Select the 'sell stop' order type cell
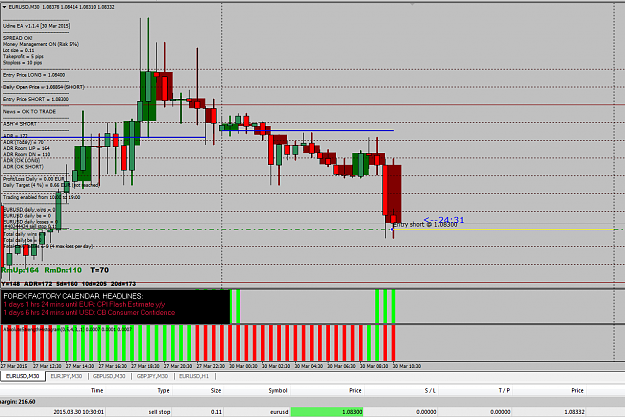625x420 pixels. pyautogui.click(x=159, y=412)
